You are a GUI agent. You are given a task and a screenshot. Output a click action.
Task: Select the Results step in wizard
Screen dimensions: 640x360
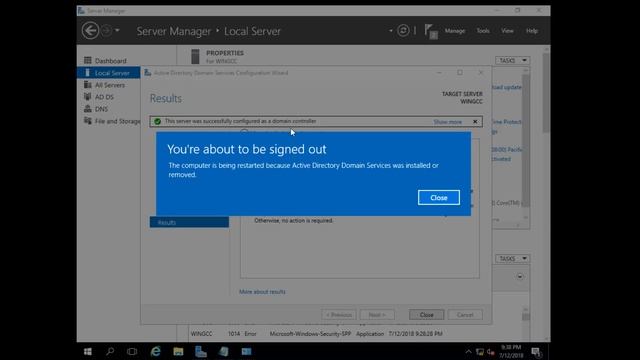(x=189, y=222)
